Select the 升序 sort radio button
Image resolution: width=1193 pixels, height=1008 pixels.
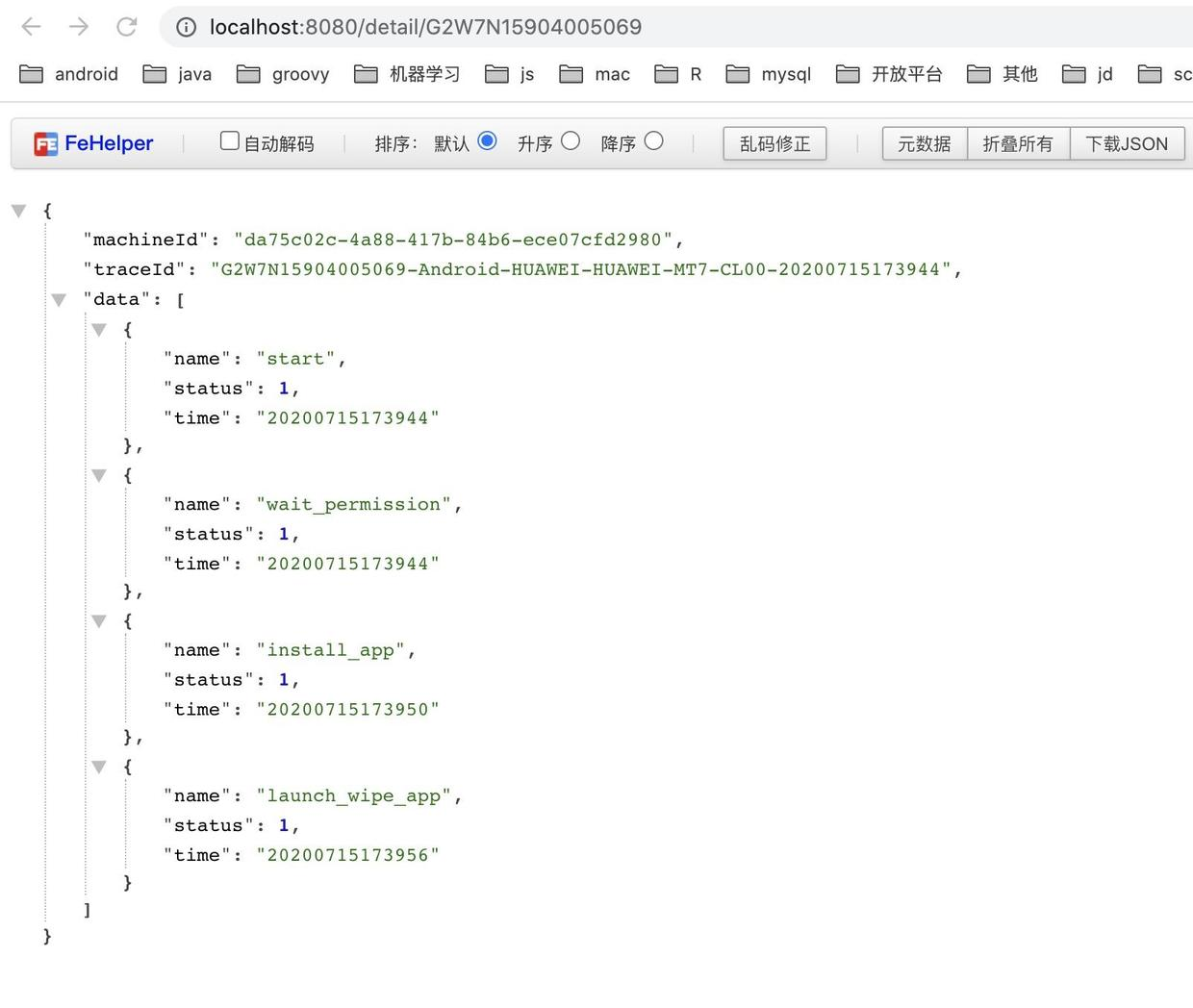[x=571, y=141]
